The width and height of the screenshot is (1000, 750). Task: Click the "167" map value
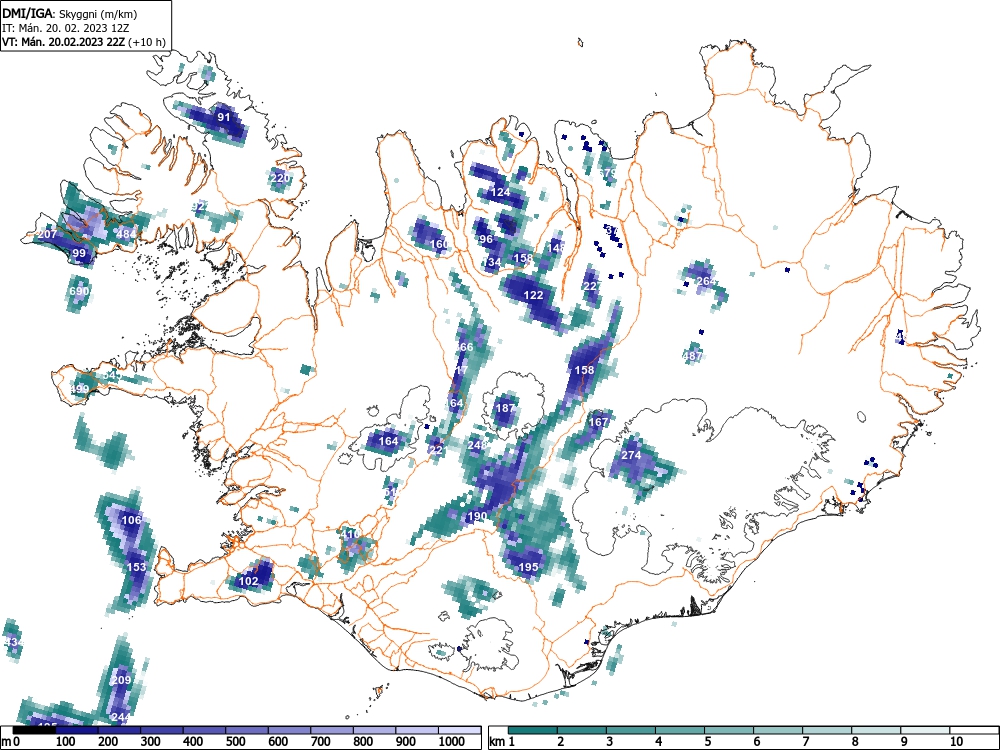click(x=598, y=422)
